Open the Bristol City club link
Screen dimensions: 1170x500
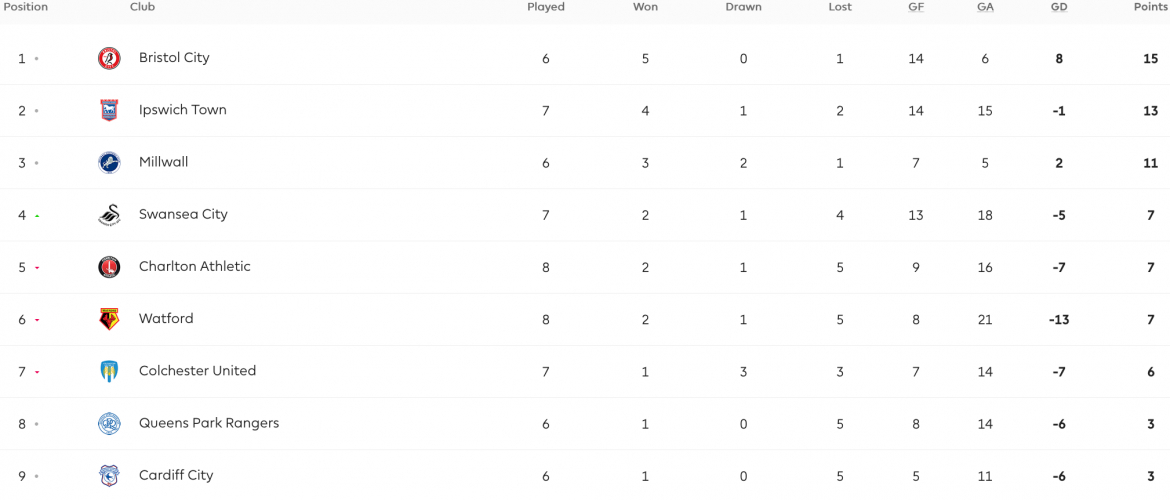[174, 57]
